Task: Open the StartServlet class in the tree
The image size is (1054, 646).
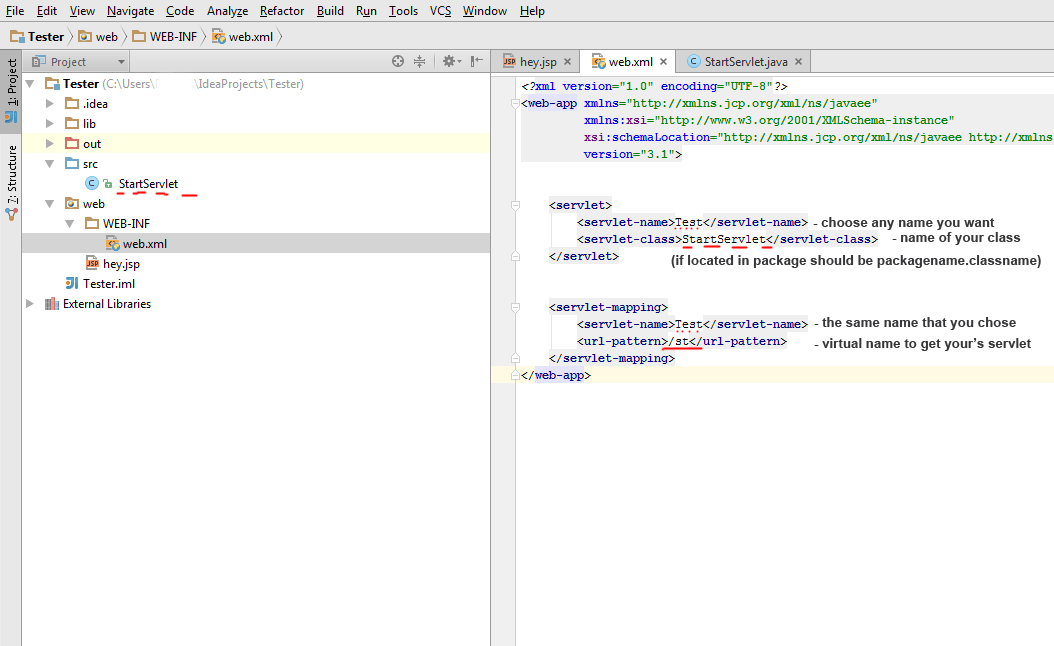Action: click(x=148, y=184)
